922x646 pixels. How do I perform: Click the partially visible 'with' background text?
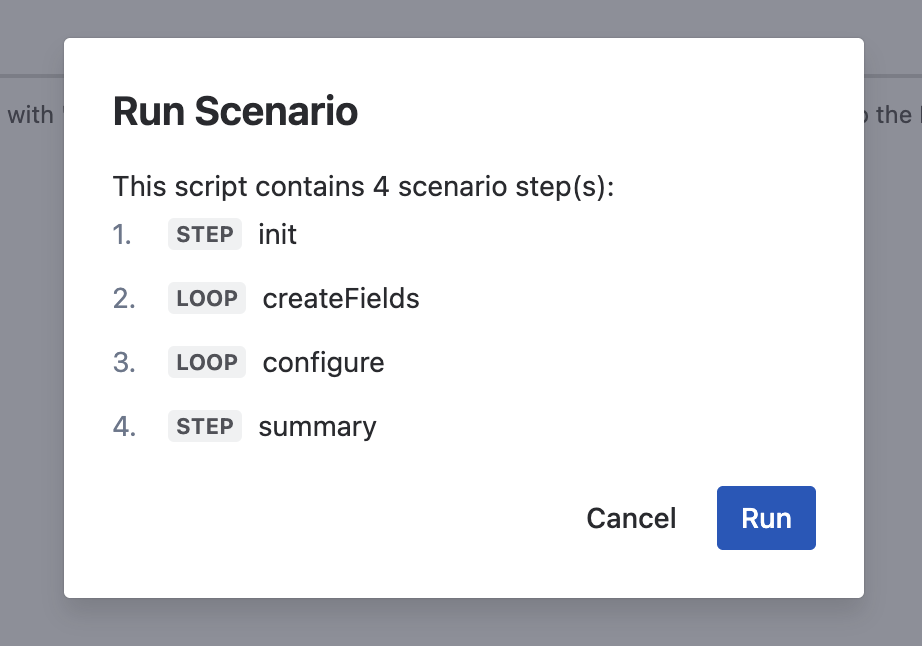[31, 114]
